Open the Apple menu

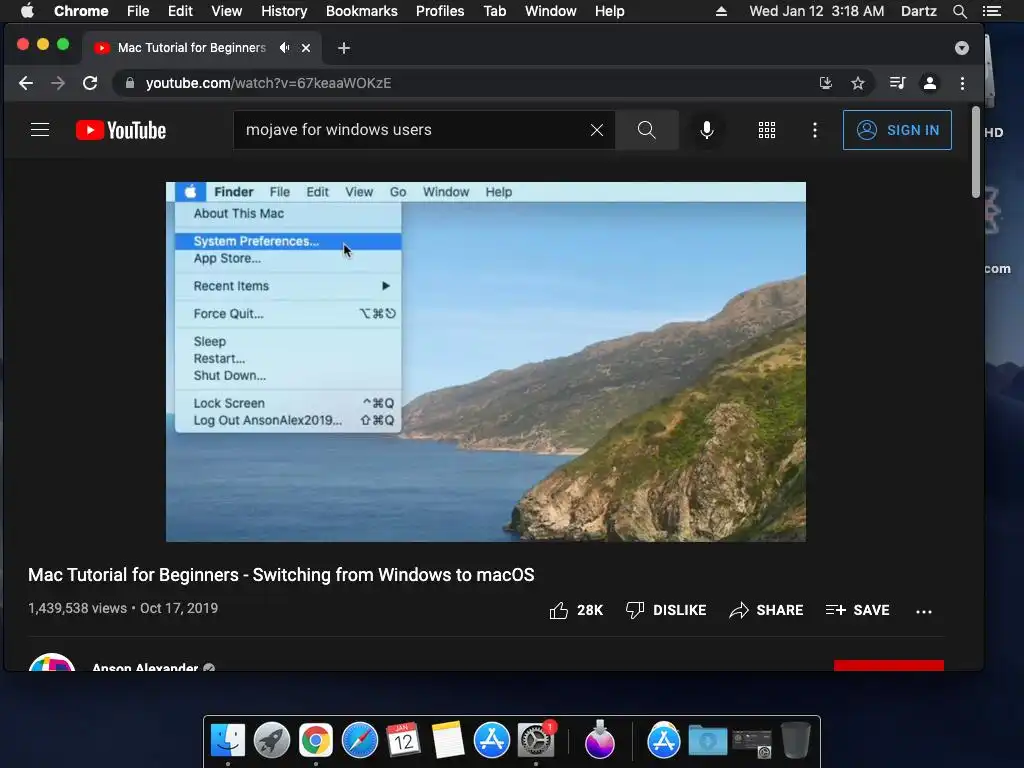coord(27,11)
